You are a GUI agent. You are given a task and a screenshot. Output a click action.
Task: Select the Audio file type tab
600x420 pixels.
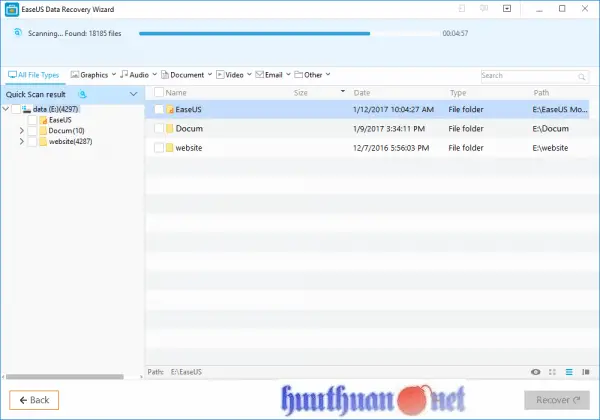point(134,75)
